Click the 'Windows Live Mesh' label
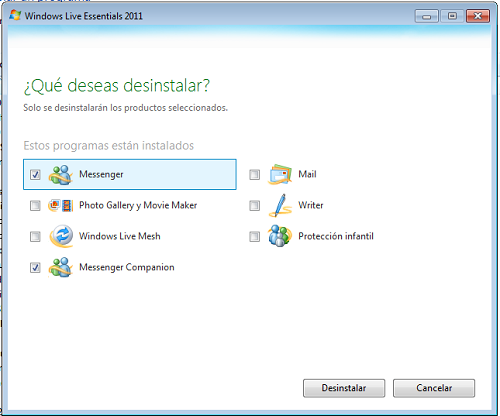The width and height of the screenshot is (500, 416). [120, 236]
